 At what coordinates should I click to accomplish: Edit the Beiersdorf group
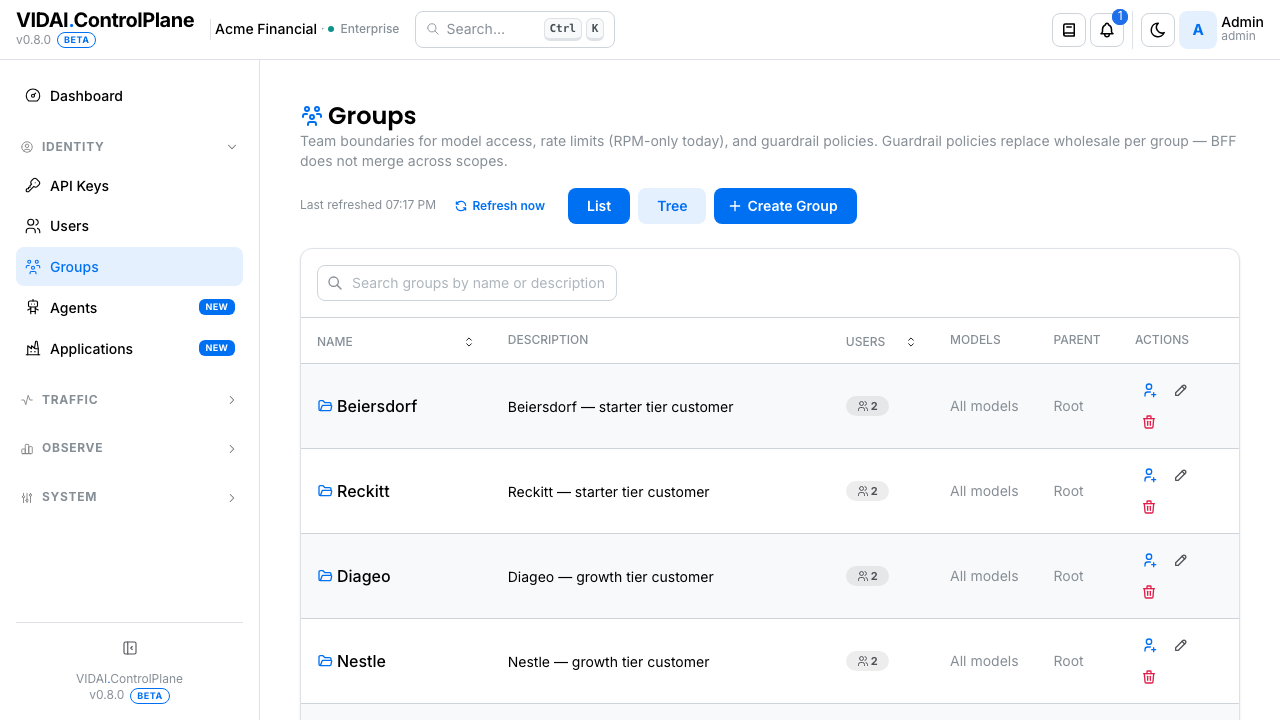click(1181, 390)
